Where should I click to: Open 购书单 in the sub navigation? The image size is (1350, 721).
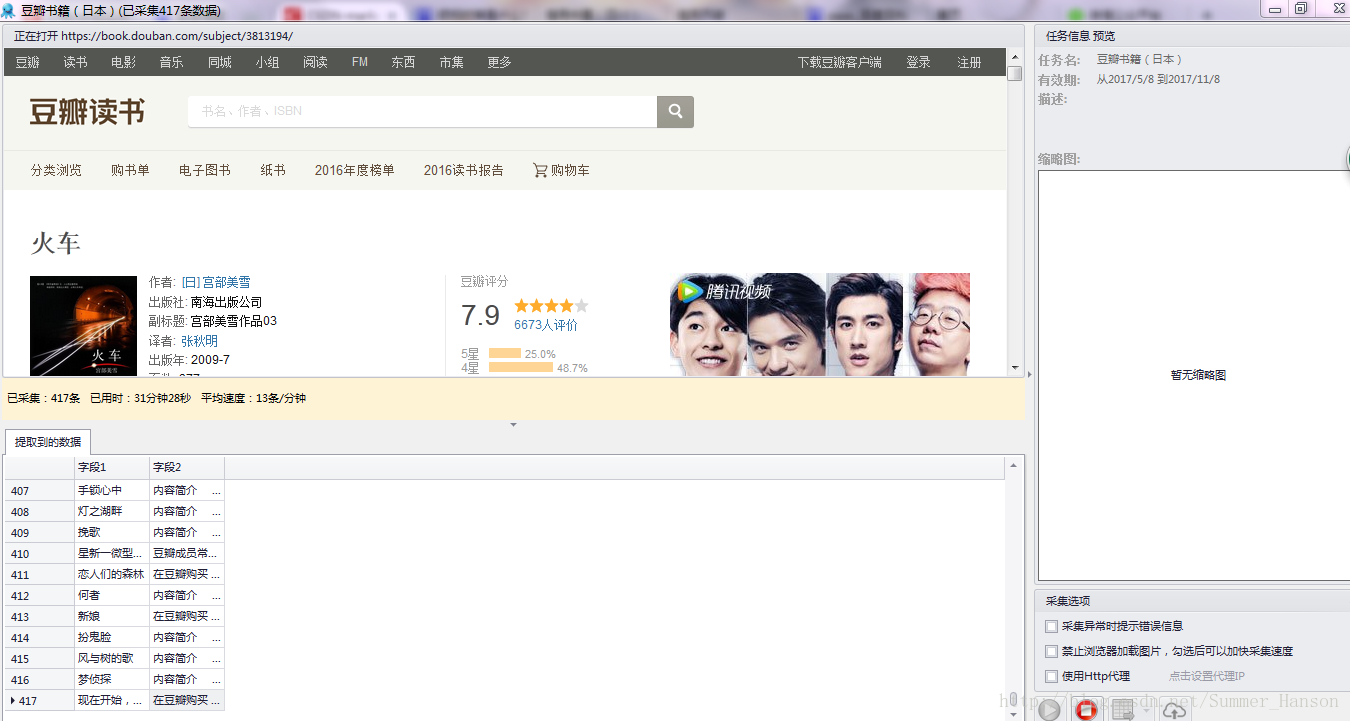130,170
